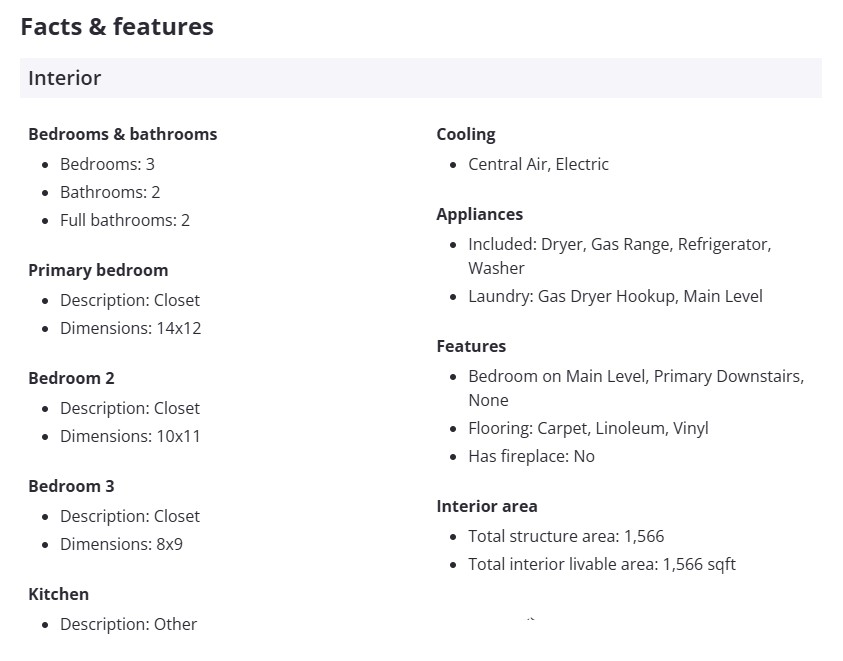Click the Full bathrooms: 2 item
This screenshot has width=843, height=661.
tap(124, 220)
